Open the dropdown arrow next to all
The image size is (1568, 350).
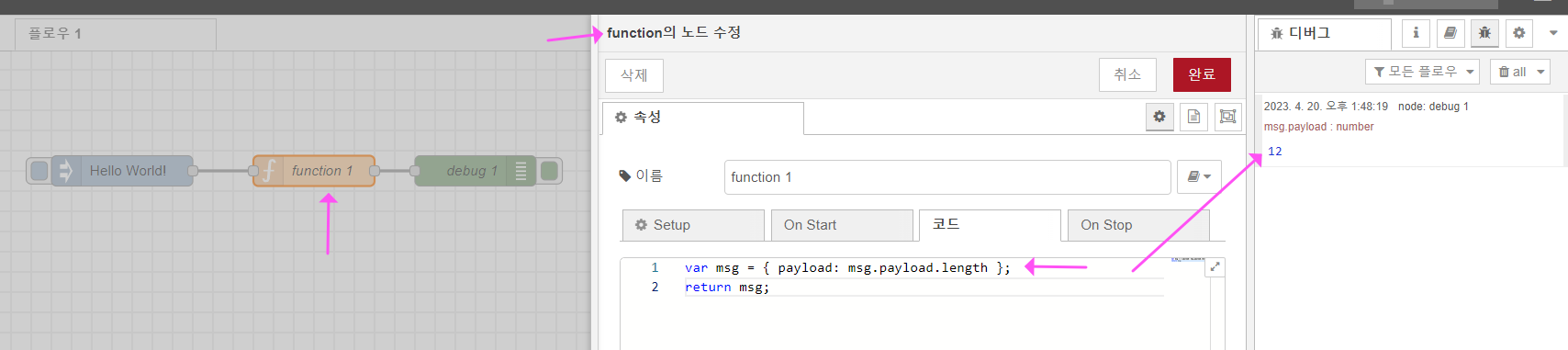tap(1540, 72)
